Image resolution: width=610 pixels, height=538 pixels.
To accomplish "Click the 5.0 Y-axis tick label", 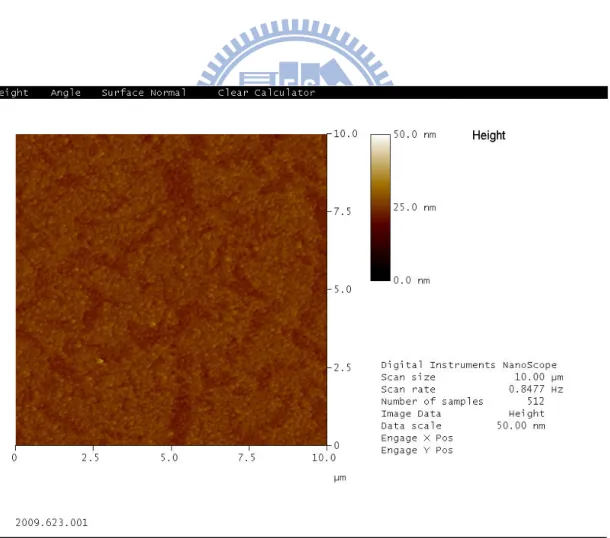I will click(x=342, y=289).
